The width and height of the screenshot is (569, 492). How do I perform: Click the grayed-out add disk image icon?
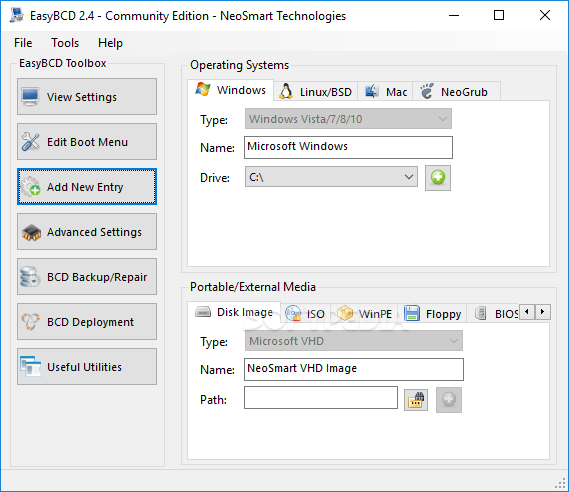click(449, 400)
